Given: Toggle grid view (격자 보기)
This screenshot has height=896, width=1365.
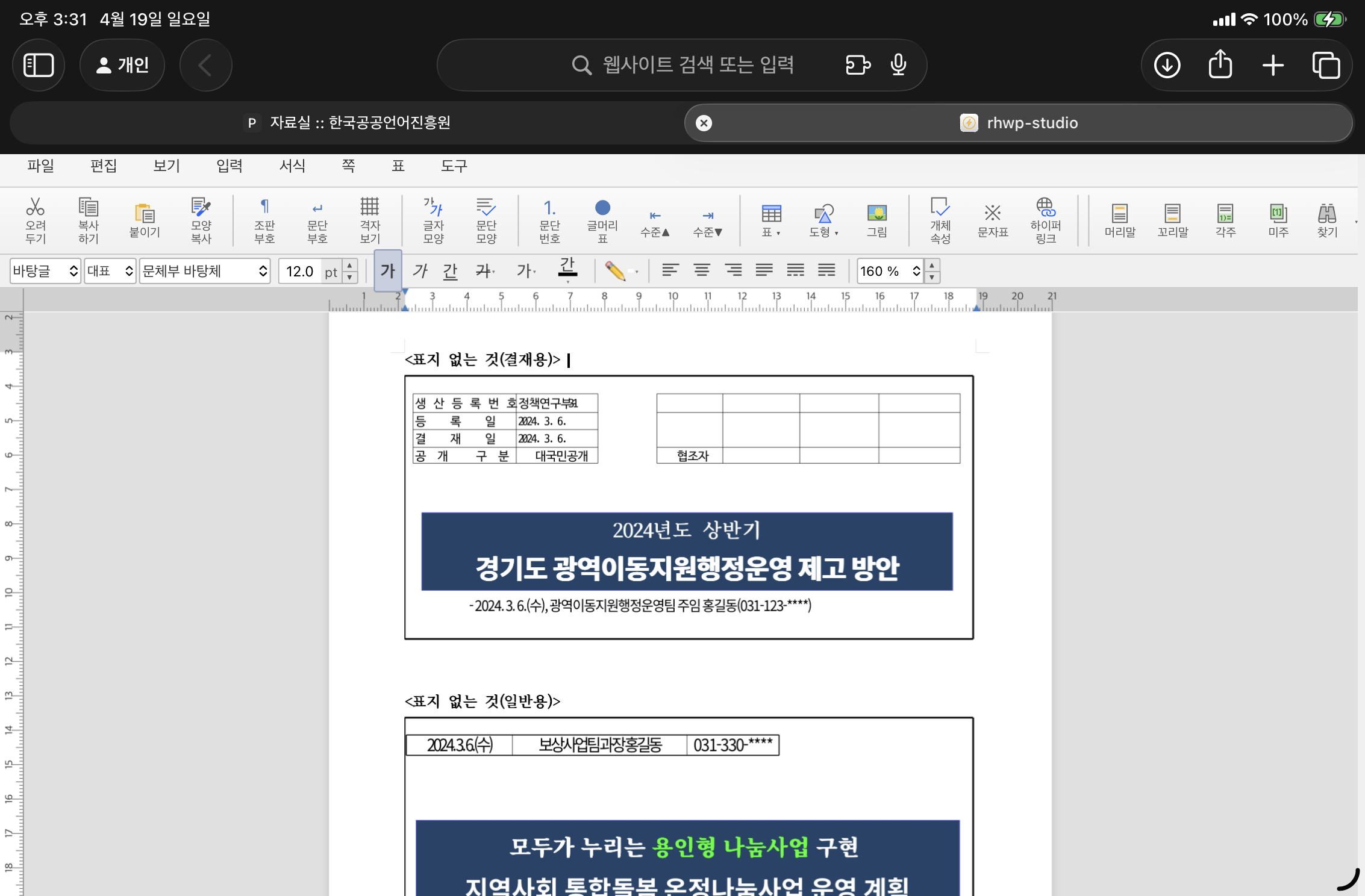Looking at the screenshot, I should [x=370, y=220].
